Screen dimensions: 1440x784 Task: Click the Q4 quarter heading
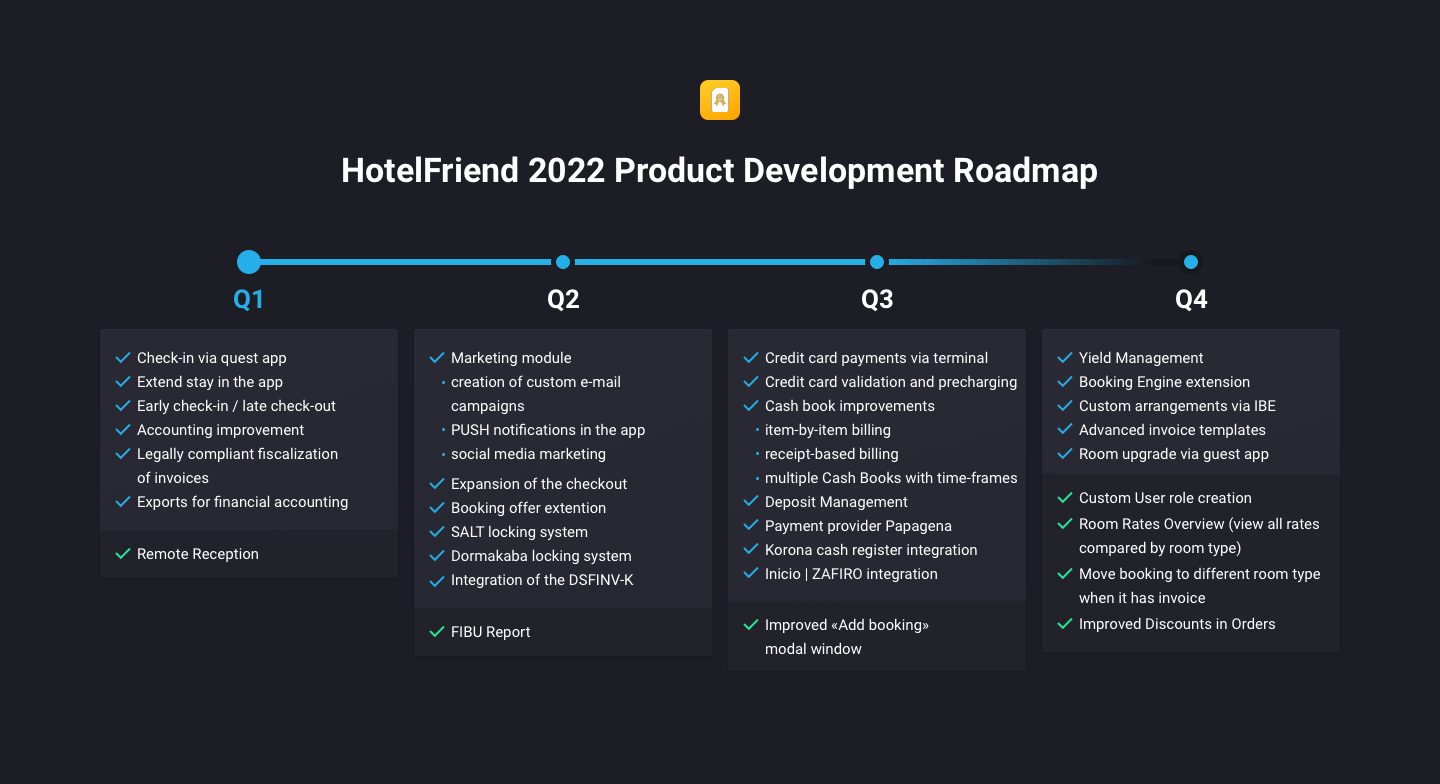click(1191, 299)
